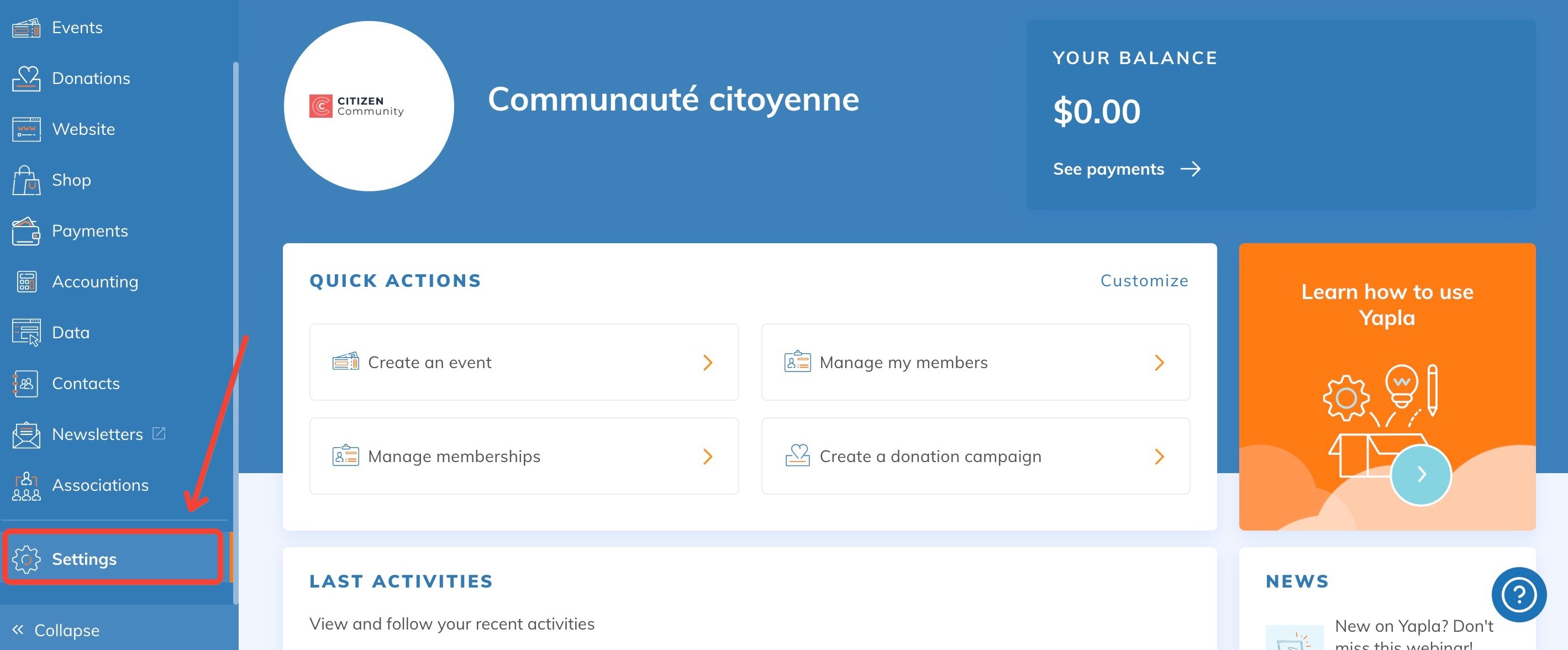Select Data in the sidebar menu
This screenshot has width=1568, height=650.
coord(71,333)
